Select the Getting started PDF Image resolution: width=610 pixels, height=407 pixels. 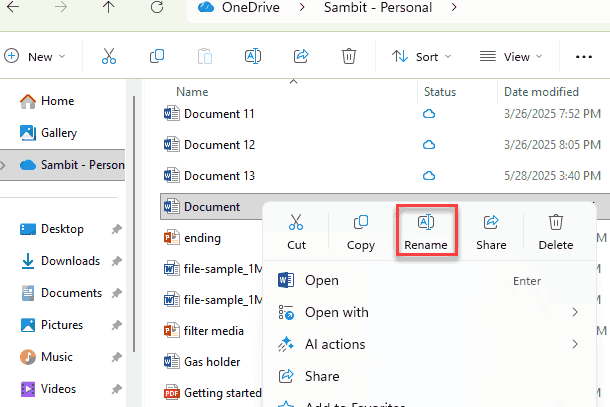(212, 393)
